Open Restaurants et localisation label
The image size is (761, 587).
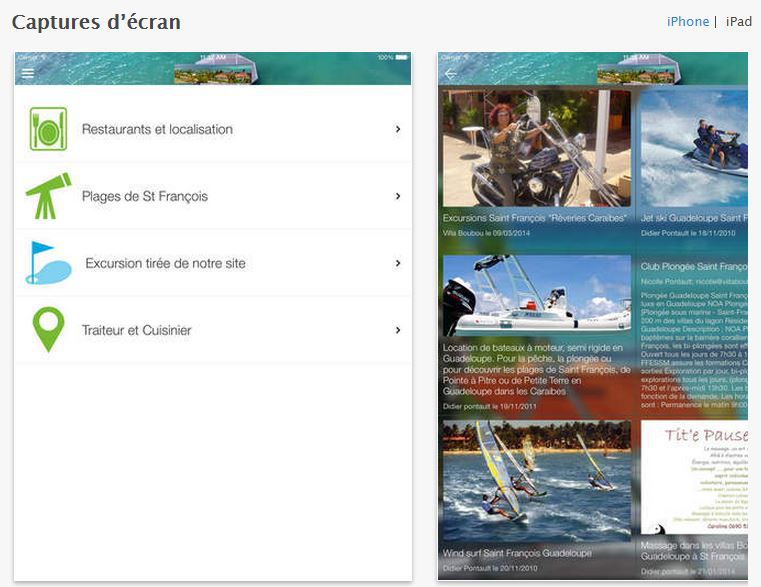(157, 129)
